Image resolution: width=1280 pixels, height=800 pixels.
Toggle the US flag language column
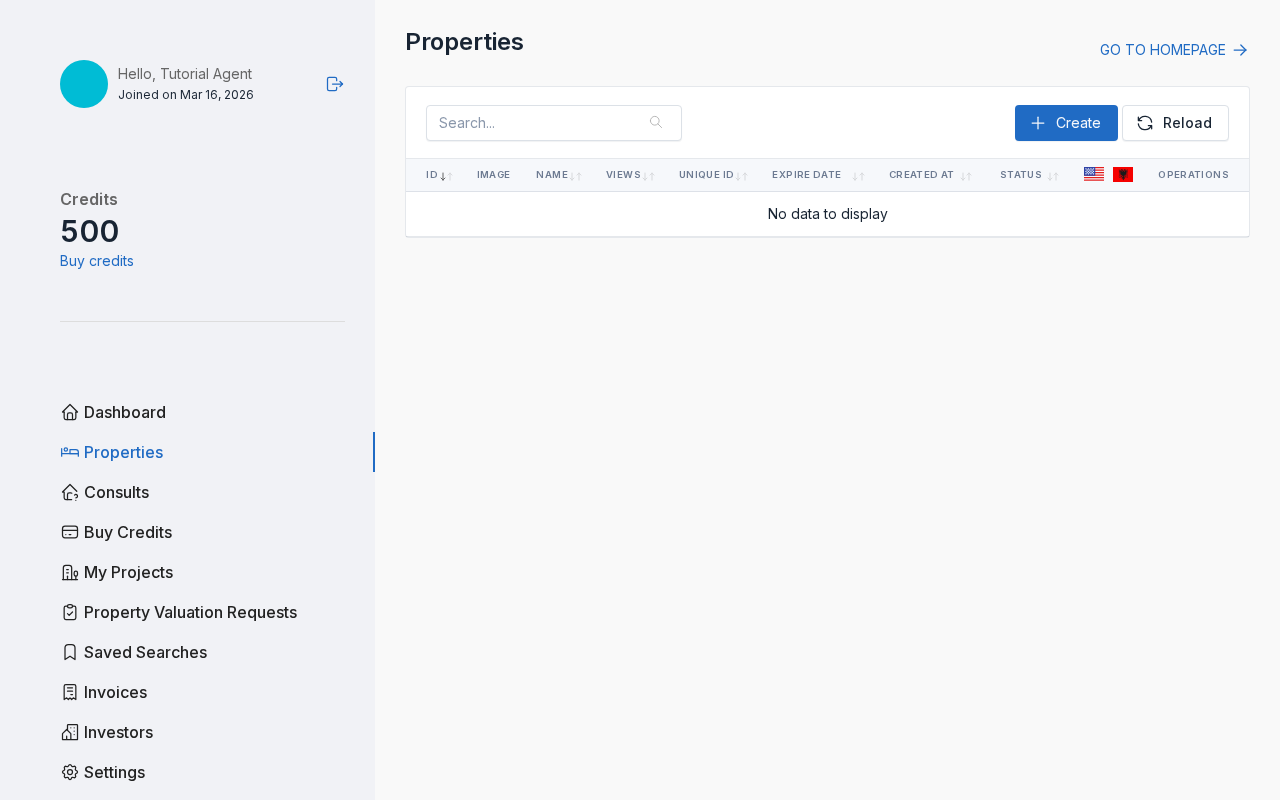tap(1093, 173)
